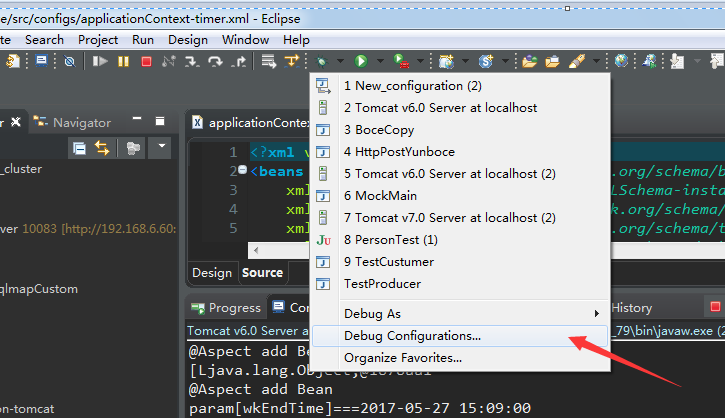The width and height of the screenshot is (725, 418).
Task: Open the Run menu
Action: coord(143,40)
